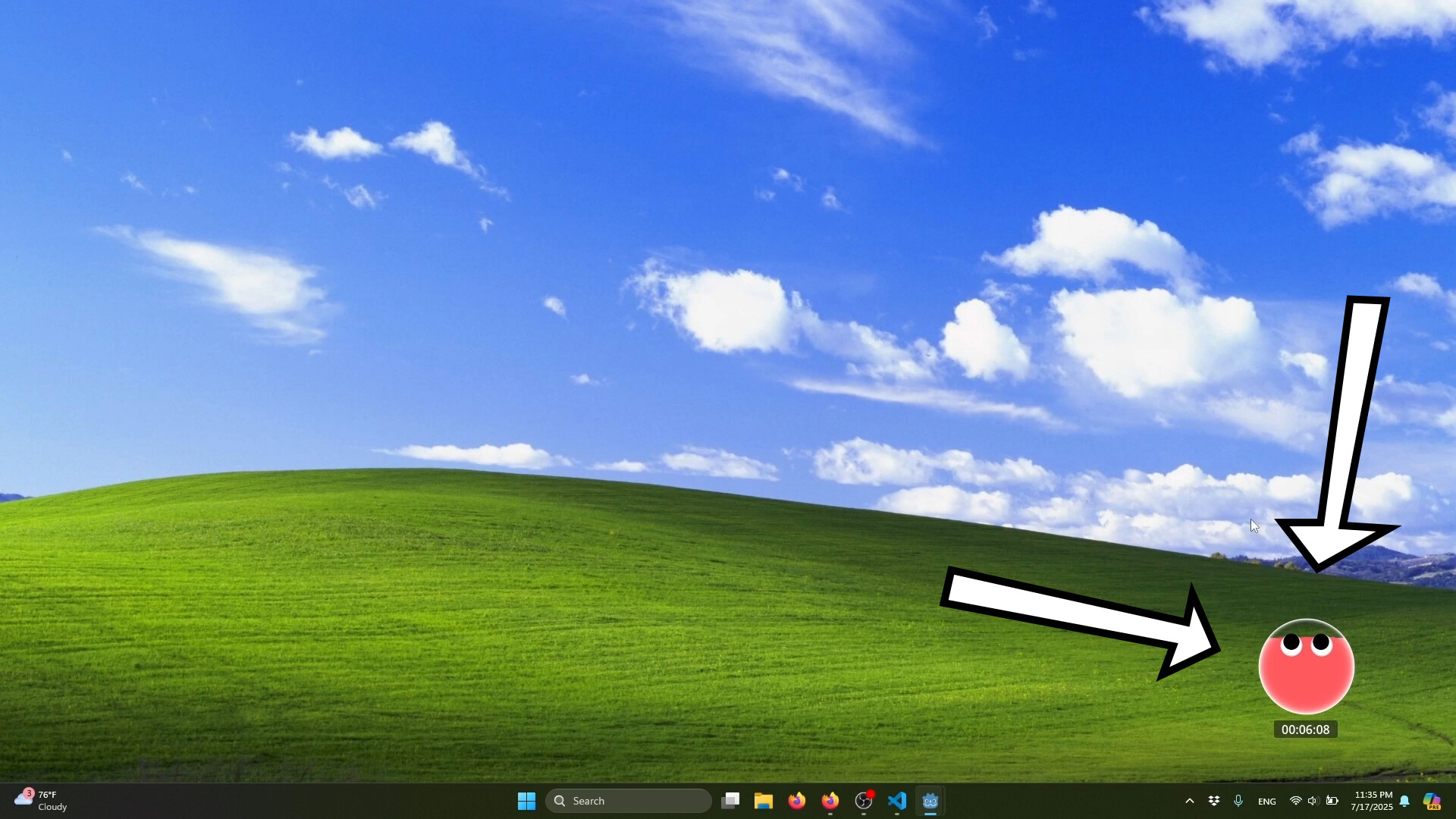
Task: Open Dropbox from the system tray
Action: (1214, 800)
